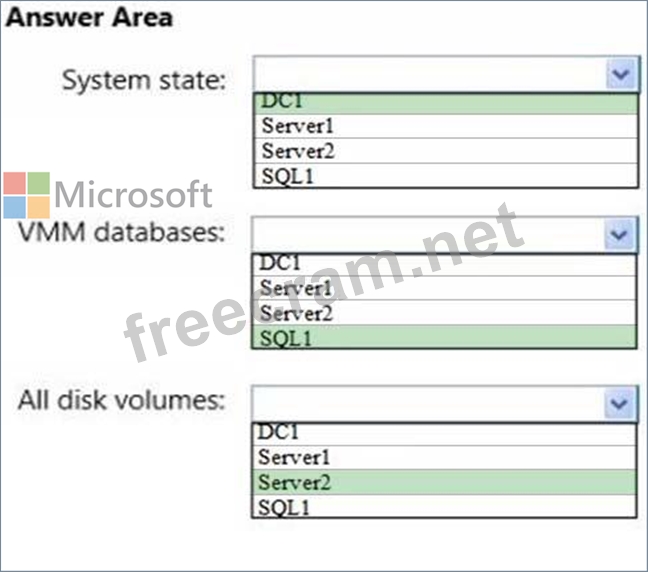Choose Server1 under All disk volumes
The height and width of the screenshot is (572, 648).
(x=444, y=457)
